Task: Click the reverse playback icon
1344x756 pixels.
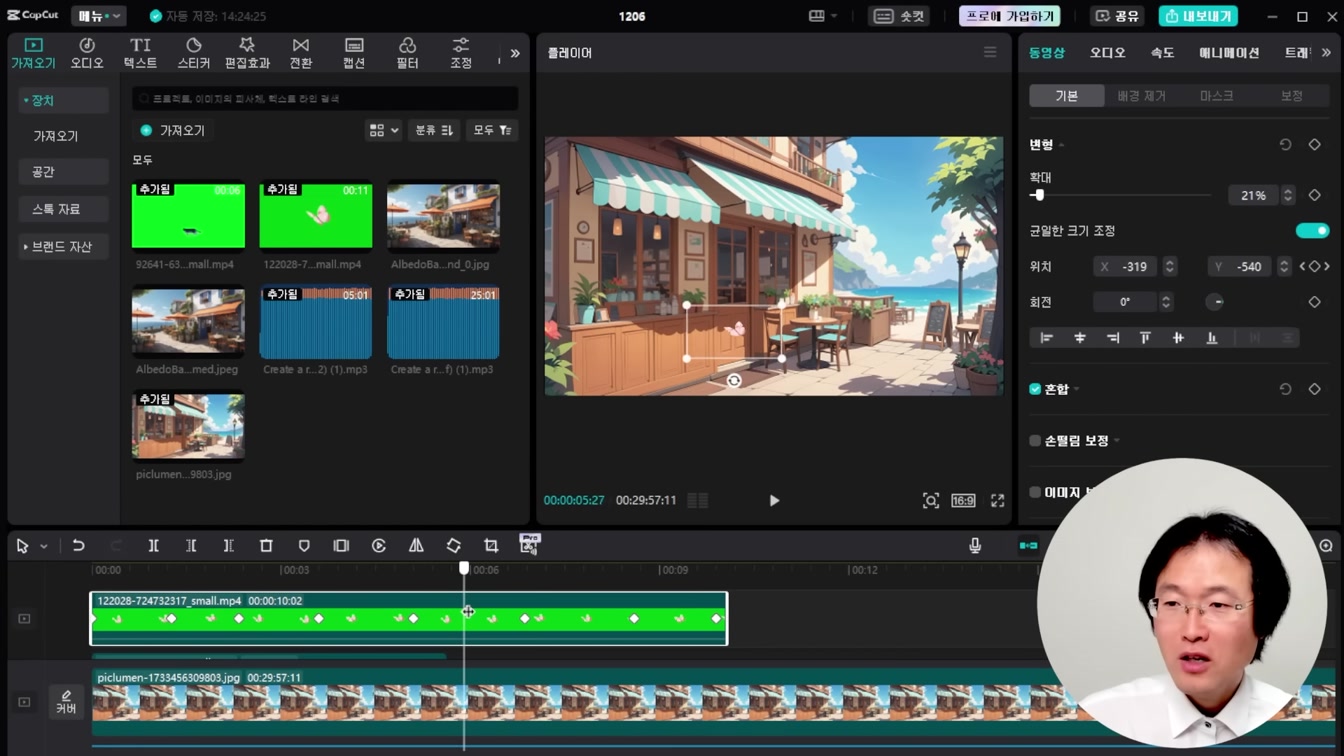Action: coord(379,546)
